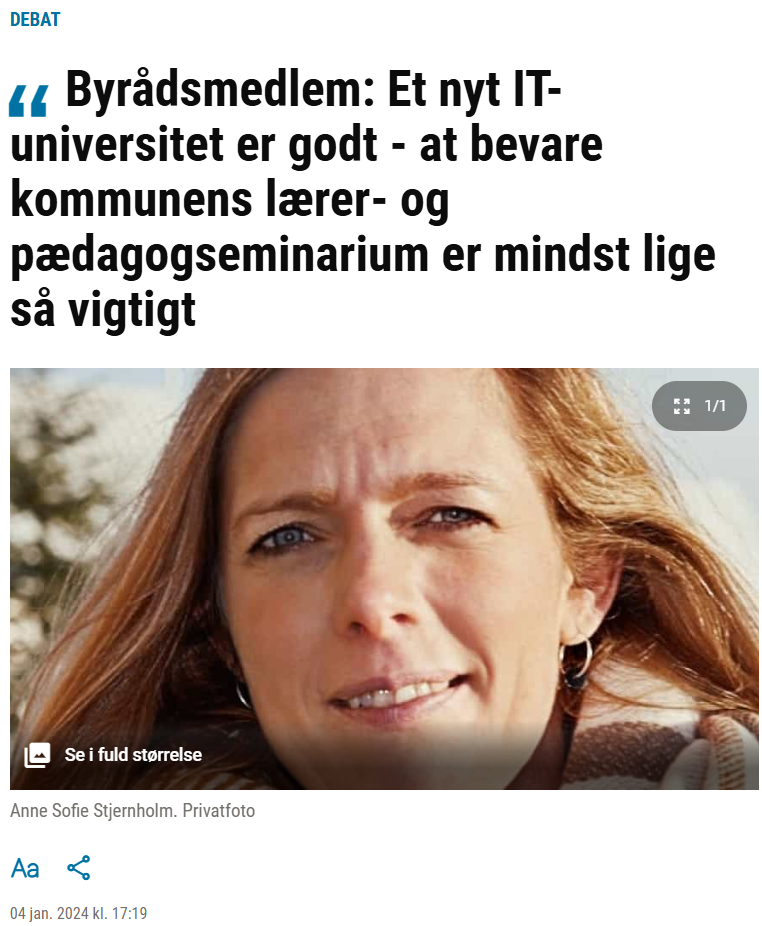Click 'Privatfoto' credit in caption

click(219, 810)
